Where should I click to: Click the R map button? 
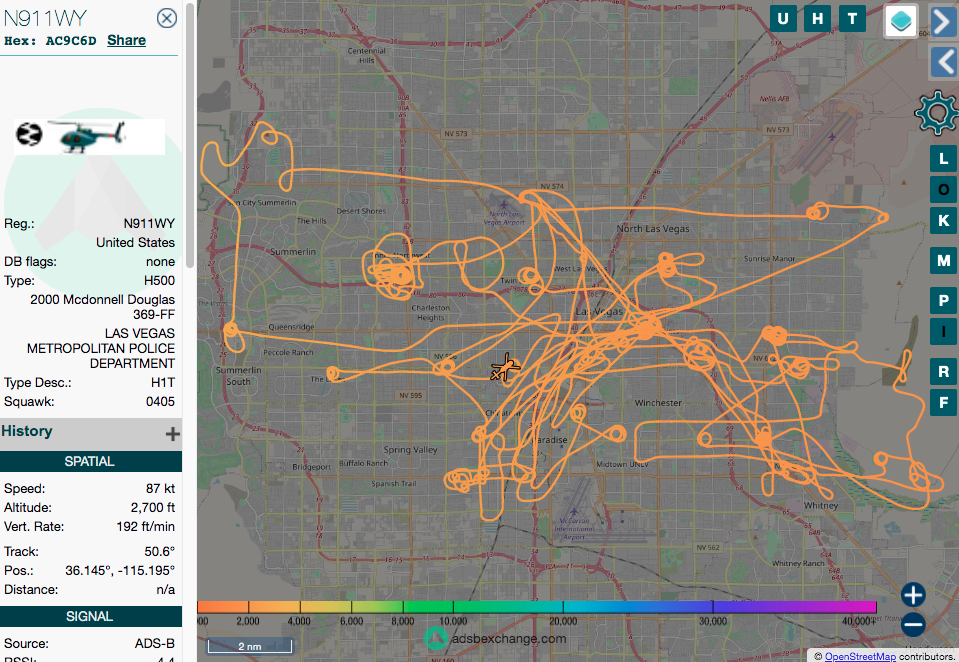[944, 371]
